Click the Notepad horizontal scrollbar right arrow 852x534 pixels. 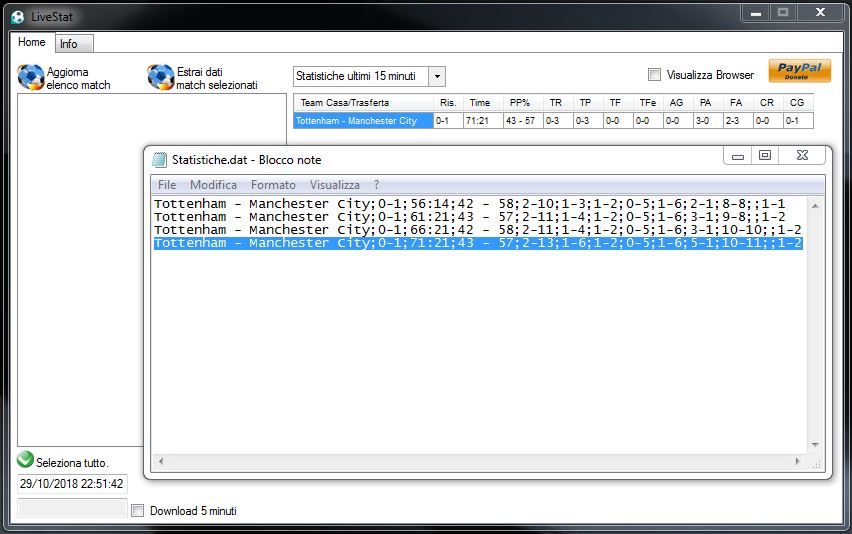(x=797, y=462)
